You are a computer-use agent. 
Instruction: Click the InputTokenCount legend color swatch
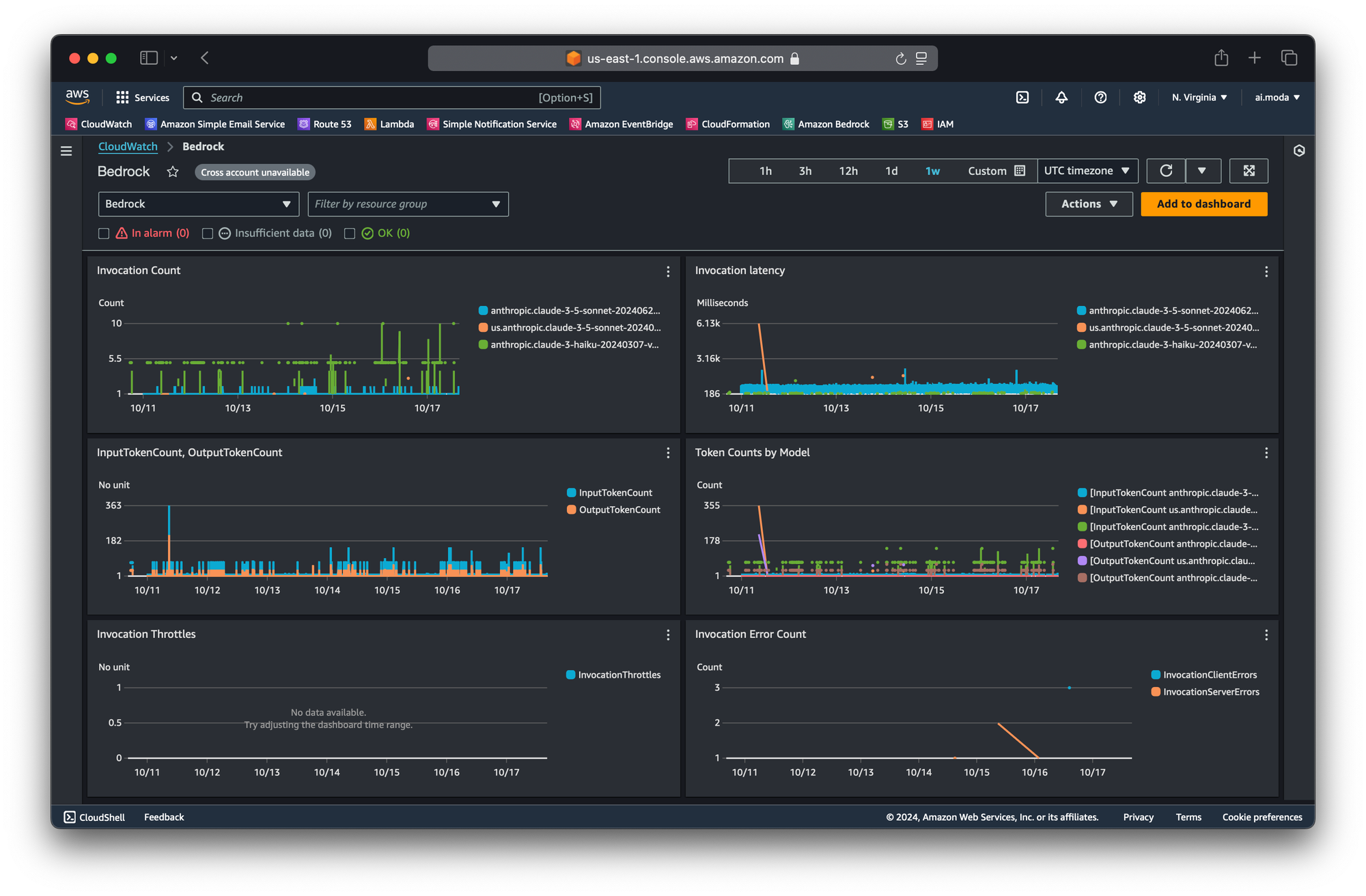pos(571,492)
